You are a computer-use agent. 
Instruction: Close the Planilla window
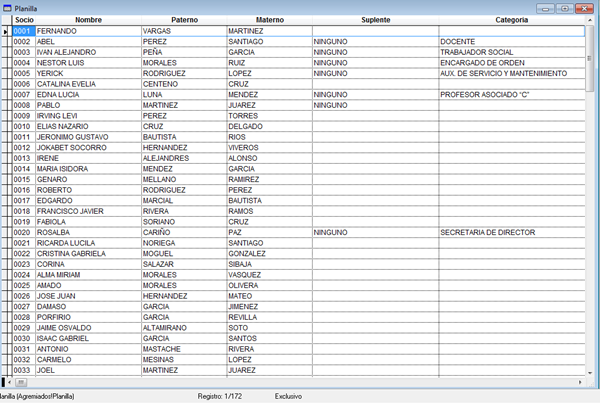click(x=584, y=8)
